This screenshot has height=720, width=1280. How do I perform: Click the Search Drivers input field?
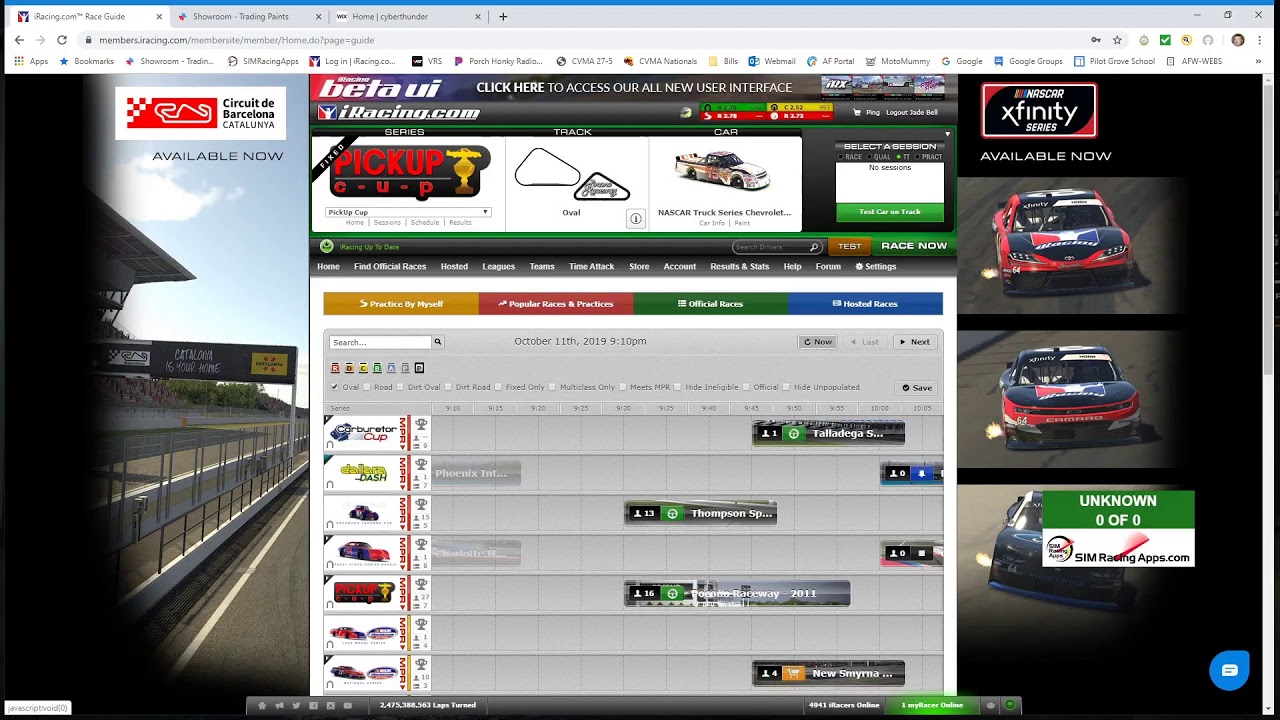(770, 247)
